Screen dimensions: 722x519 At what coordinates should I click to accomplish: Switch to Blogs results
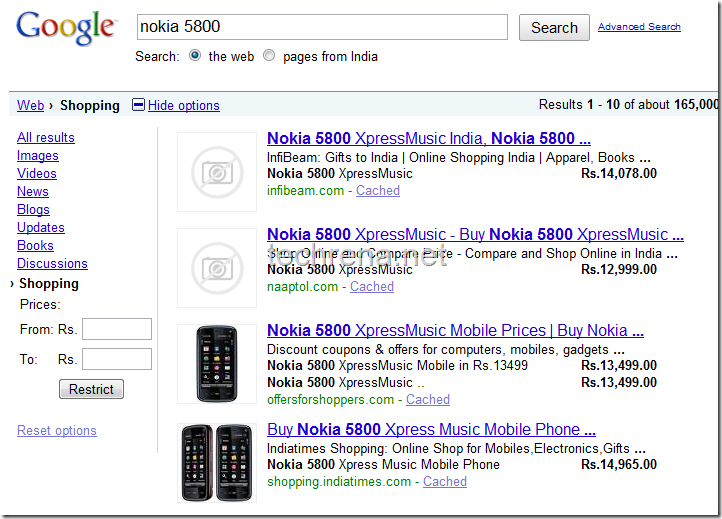pos(33,210)
